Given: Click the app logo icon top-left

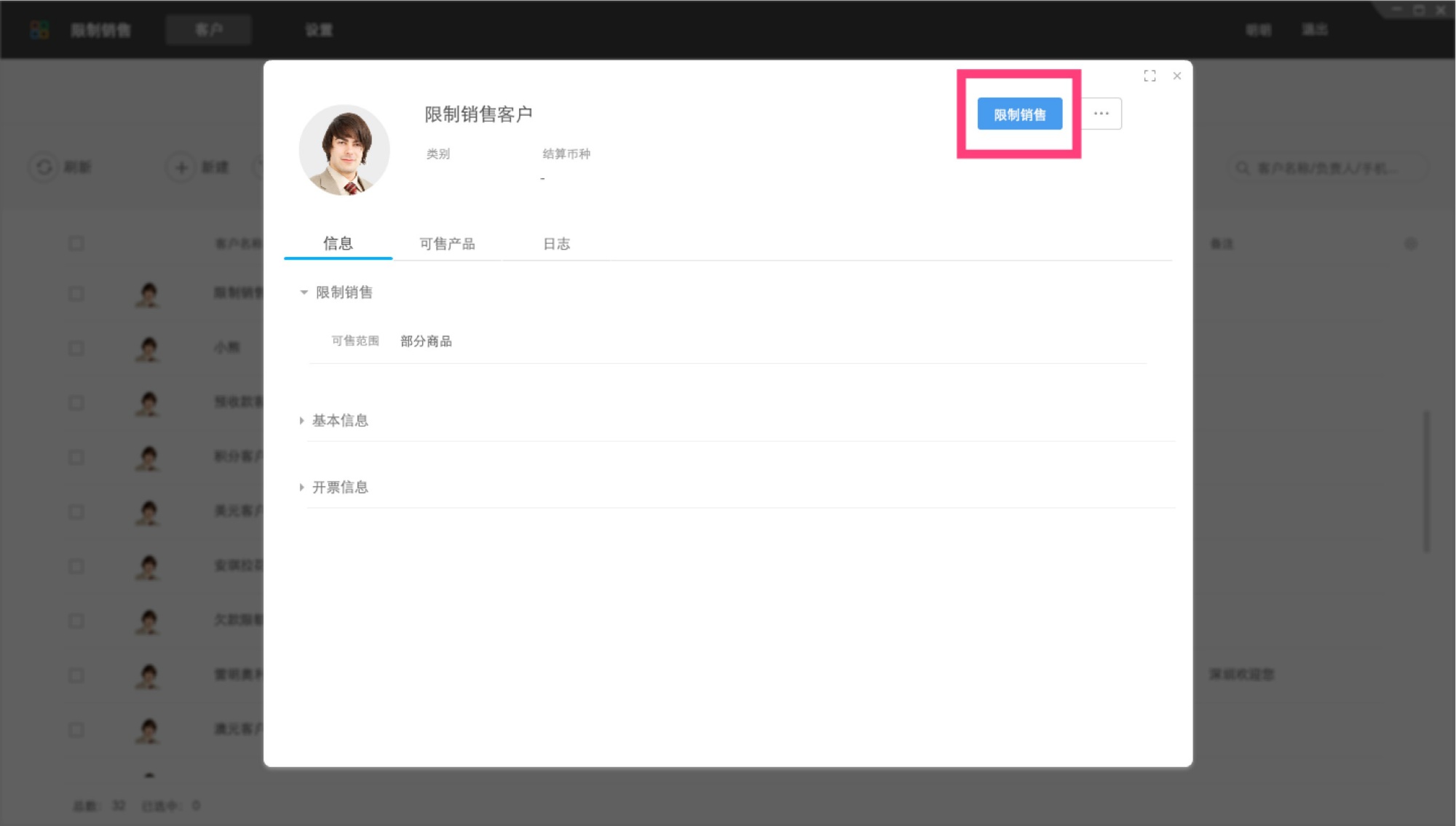Looking at the screenshot, I should (x=39, y=30).
